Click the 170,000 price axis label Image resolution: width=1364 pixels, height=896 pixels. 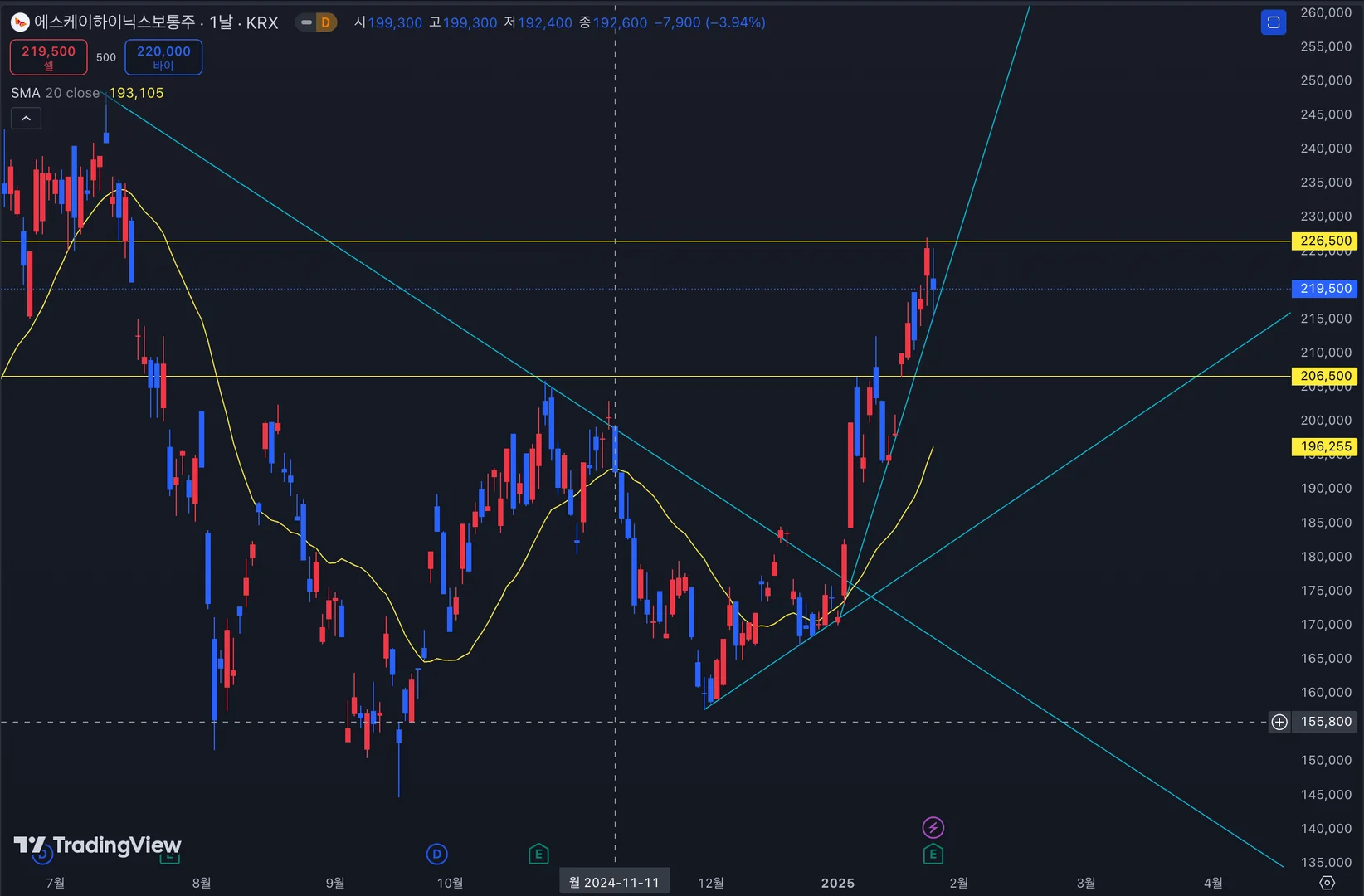click(1326, 625)
